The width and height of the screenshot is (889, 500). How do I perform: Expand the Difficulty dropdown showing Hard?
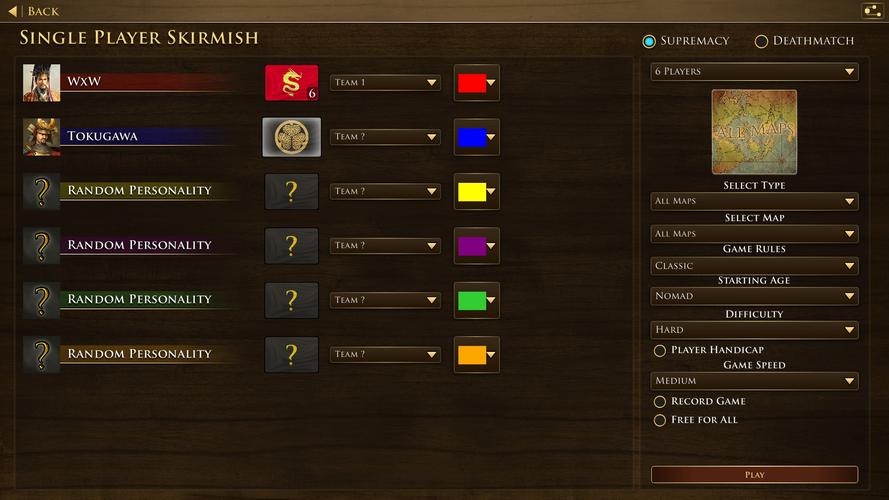tap(754, 330)
